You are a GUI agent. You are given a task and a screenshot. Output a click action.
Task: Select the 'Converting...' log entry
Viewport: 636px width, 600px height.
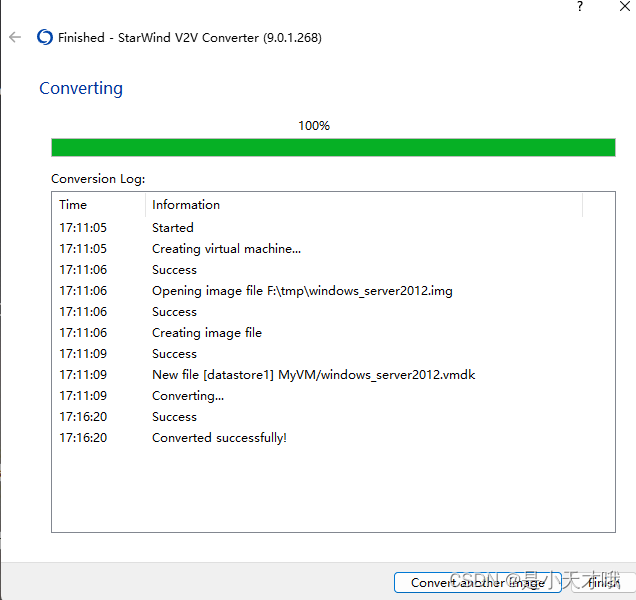[x=333, y=396]
